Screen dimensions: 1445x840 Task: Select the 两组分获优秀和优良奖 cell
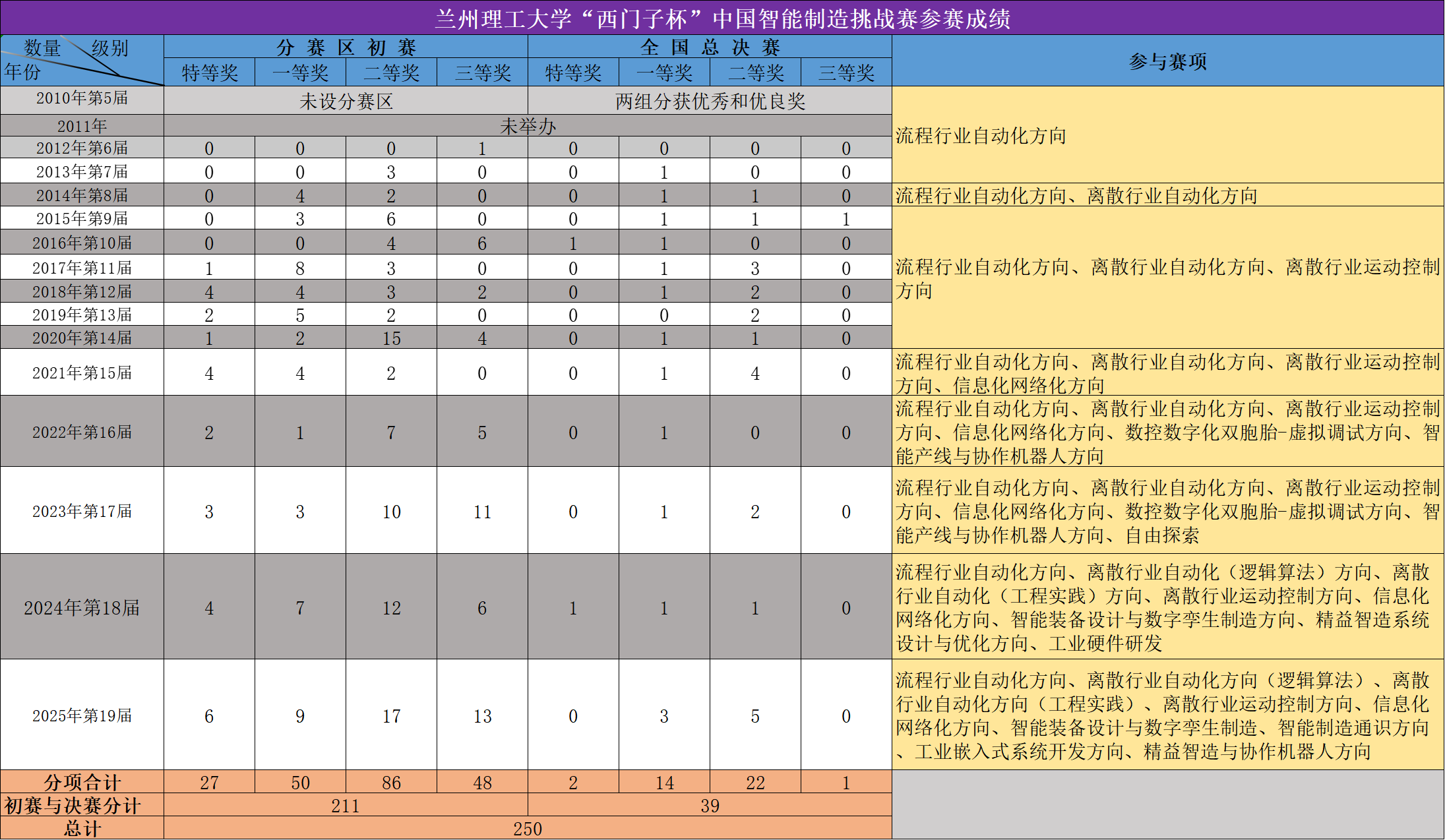[x=710, y=101]
